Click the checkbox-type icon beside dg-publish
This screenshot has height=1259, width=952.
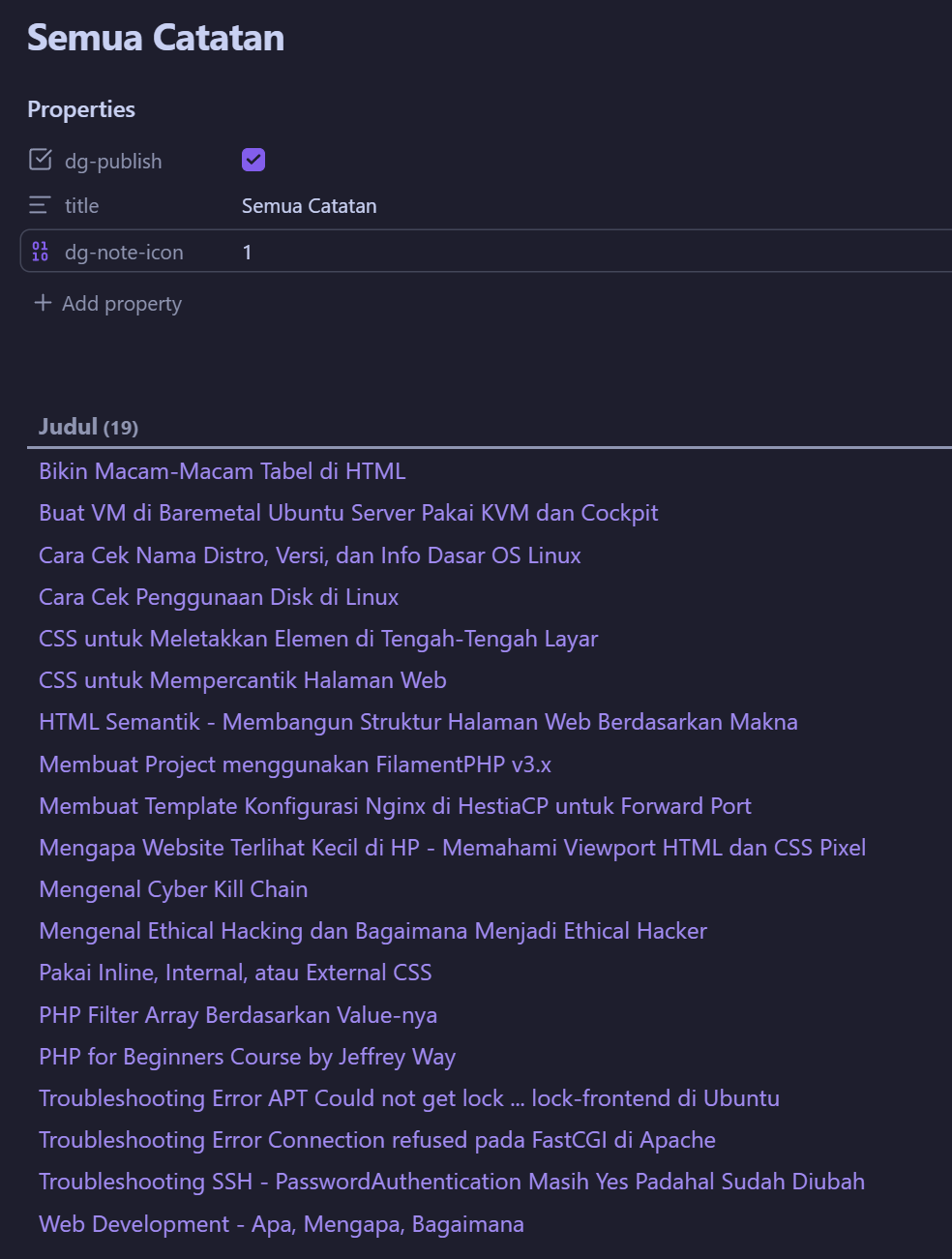41,160
